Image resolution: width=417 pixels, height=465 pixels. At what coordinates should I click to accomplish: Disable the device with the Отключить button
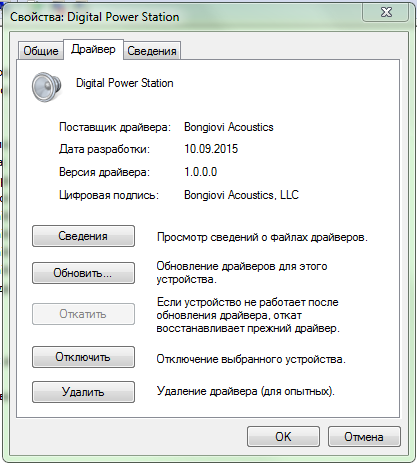83,357
